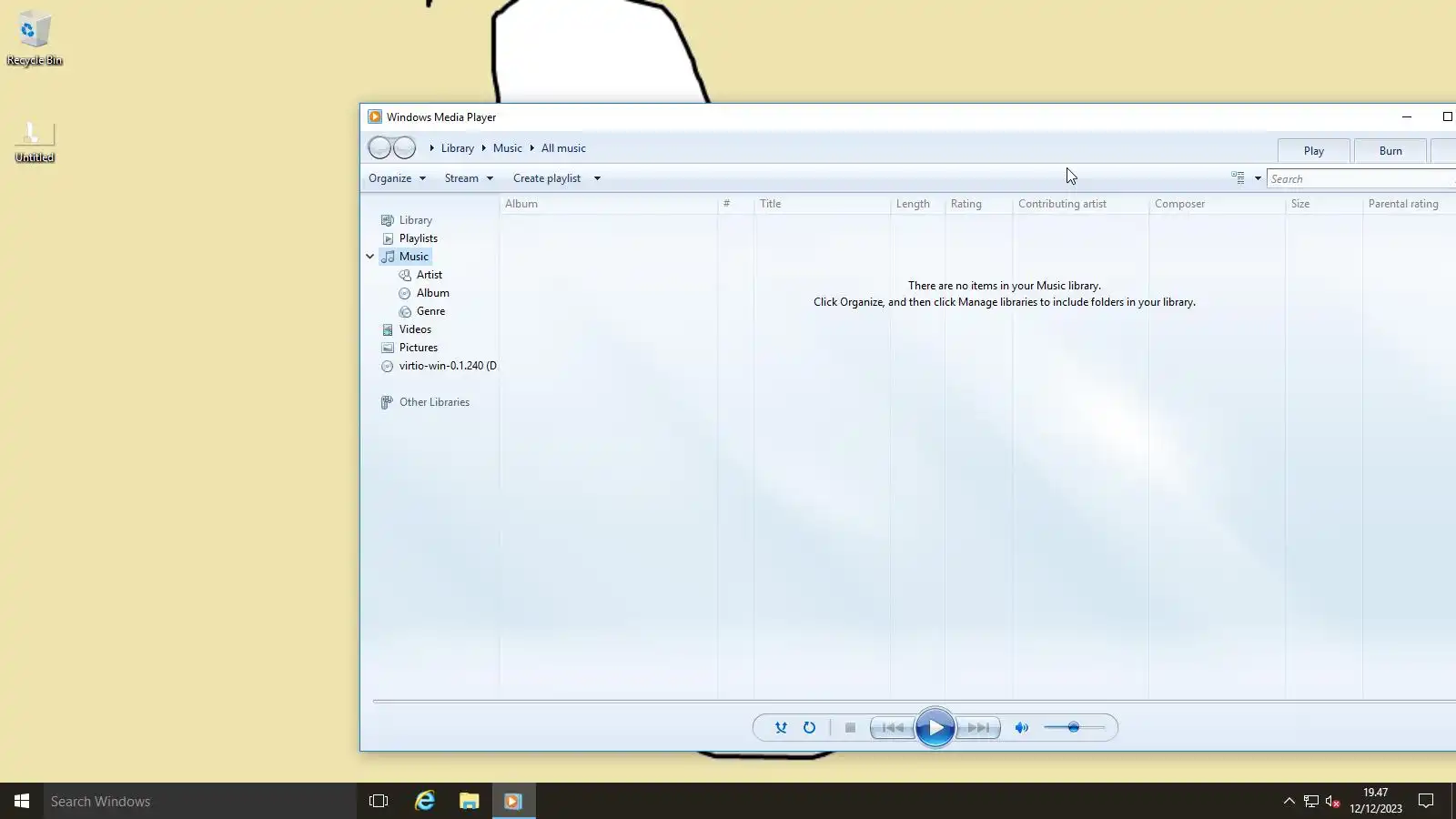Turn on repeat in the player controls
Viewport: 1456px width, 819px height.
809,728
